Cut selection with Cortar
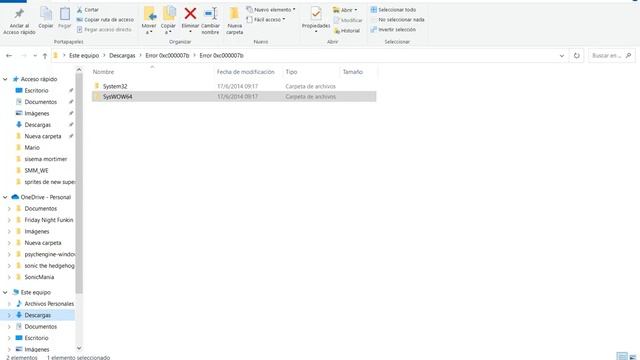 (x=88, y=9)
